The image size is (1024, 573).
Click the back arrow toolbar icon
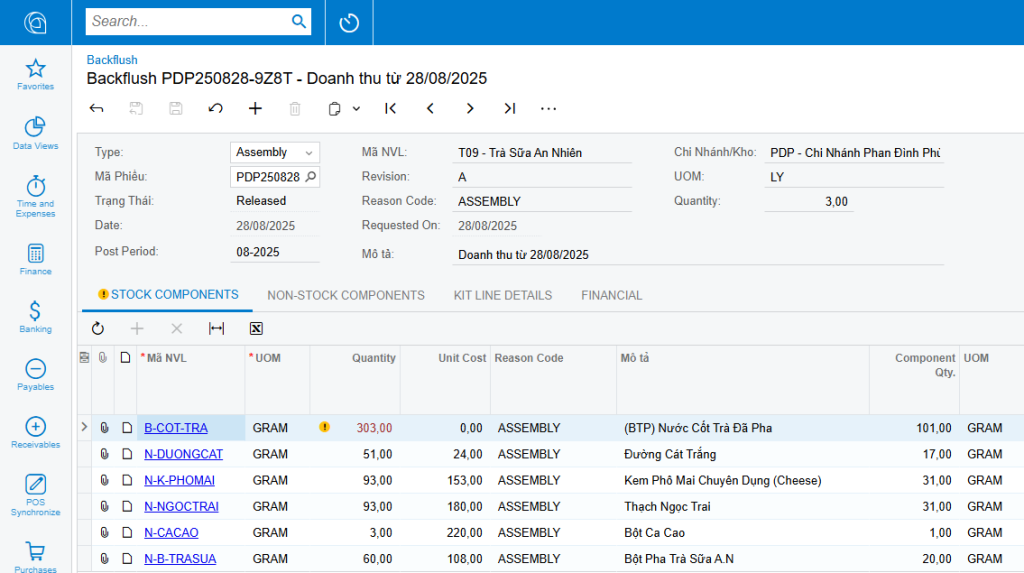(97, 108)
